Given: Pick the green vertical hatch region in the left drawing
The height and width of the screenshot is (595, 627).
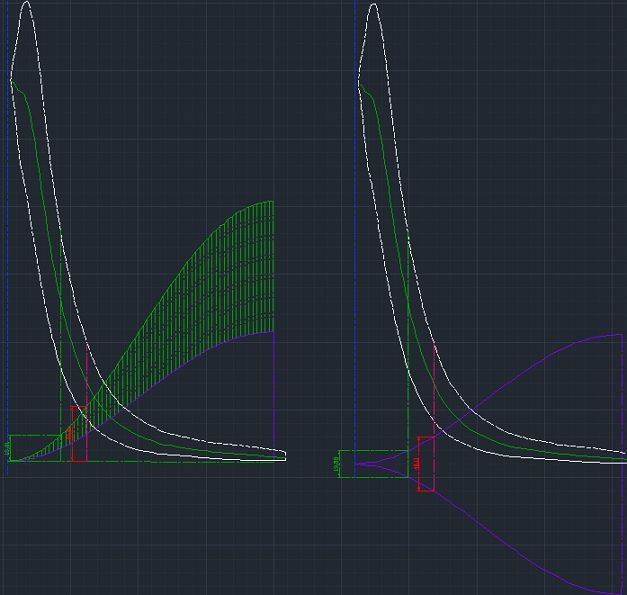Looking at the screenshot, I should click(x=208, y=296).
